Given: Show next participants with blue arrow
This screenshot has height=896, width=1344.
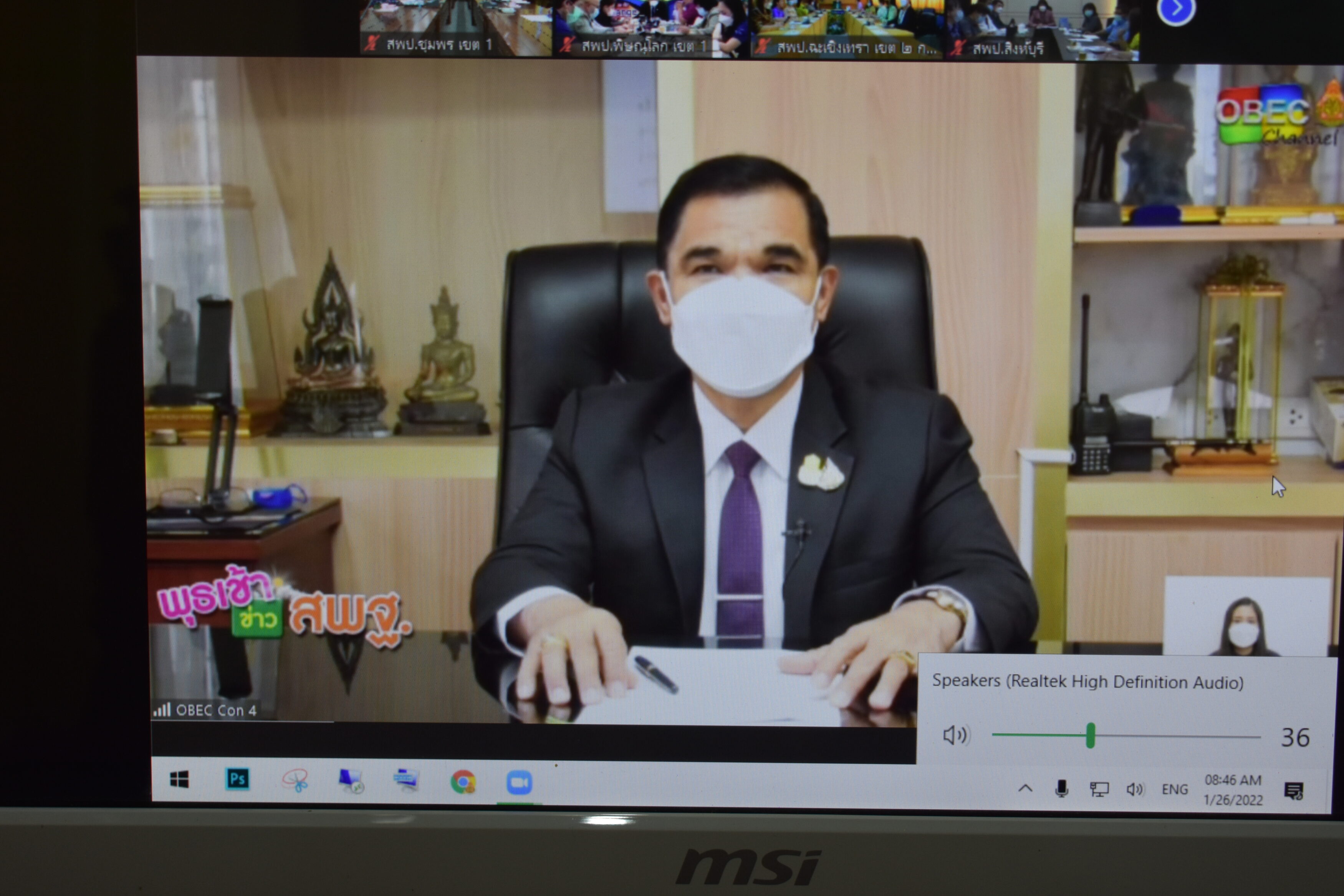Looking at the screenshot, I should click(1176, 9).
